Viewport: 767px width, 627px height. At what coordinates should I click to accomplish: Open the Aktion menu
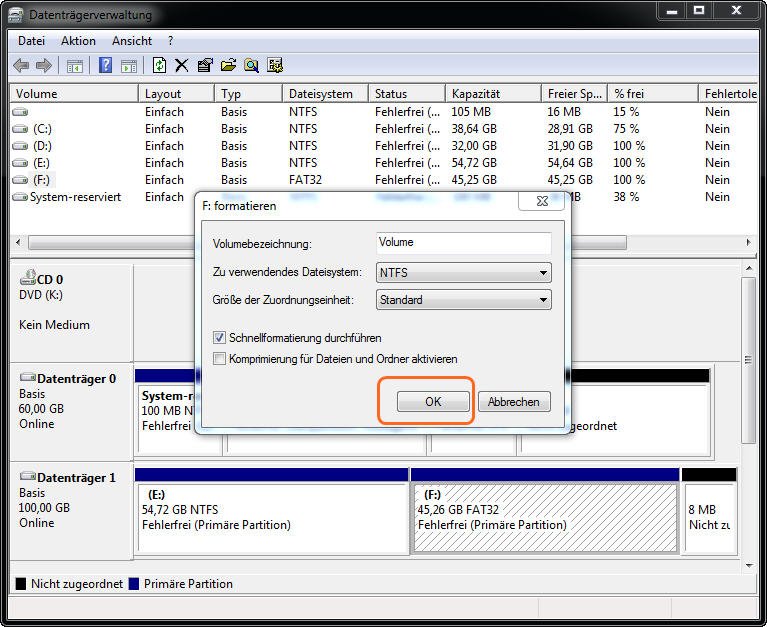point(78,41)
